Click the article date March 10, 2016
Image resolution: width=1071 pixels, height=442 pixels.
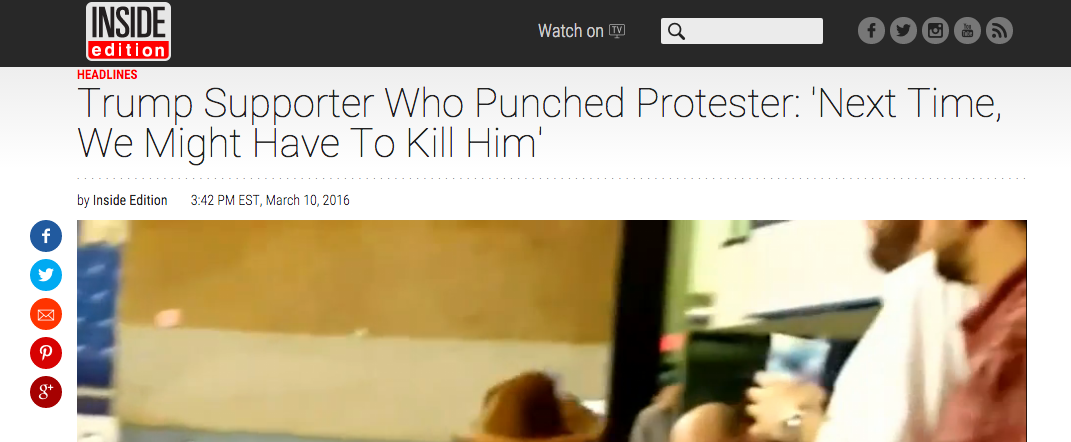point(307,200)
